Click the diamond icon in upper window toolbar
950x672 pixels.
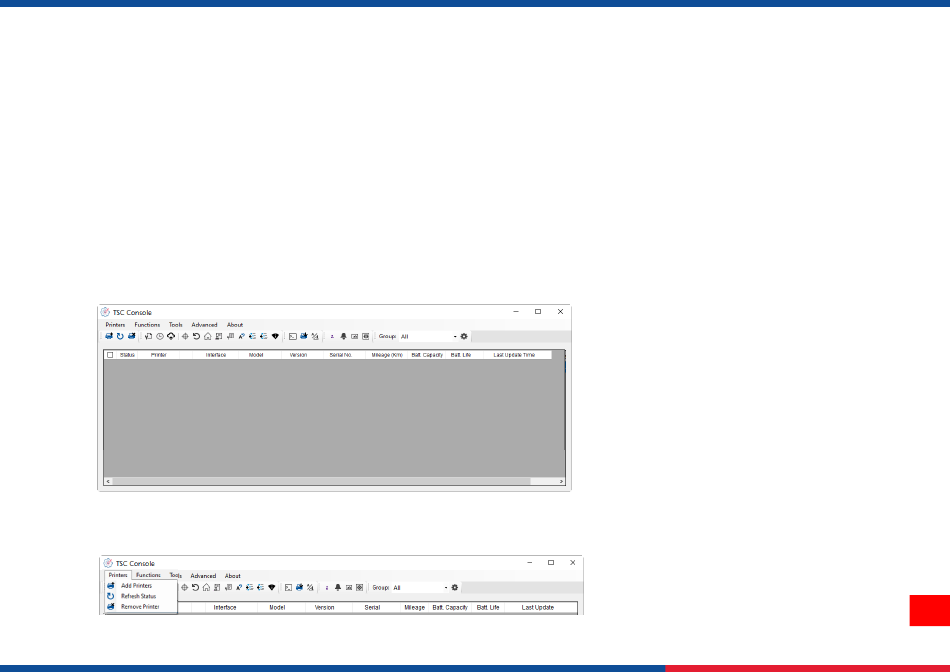274,337
